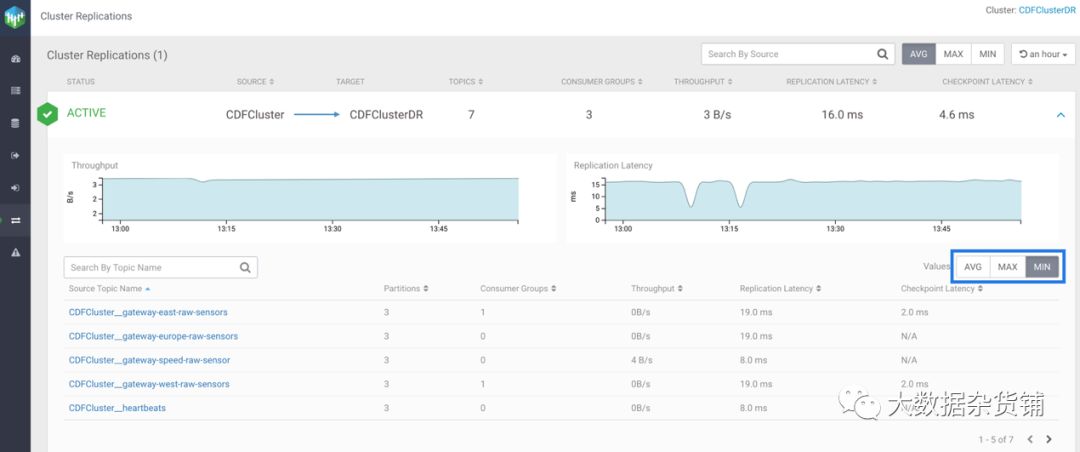Viewport: 1080px width, 452px height.
Task: Click the ACTIVE status text
Action: pyautogui.click(x=86, y=113)
